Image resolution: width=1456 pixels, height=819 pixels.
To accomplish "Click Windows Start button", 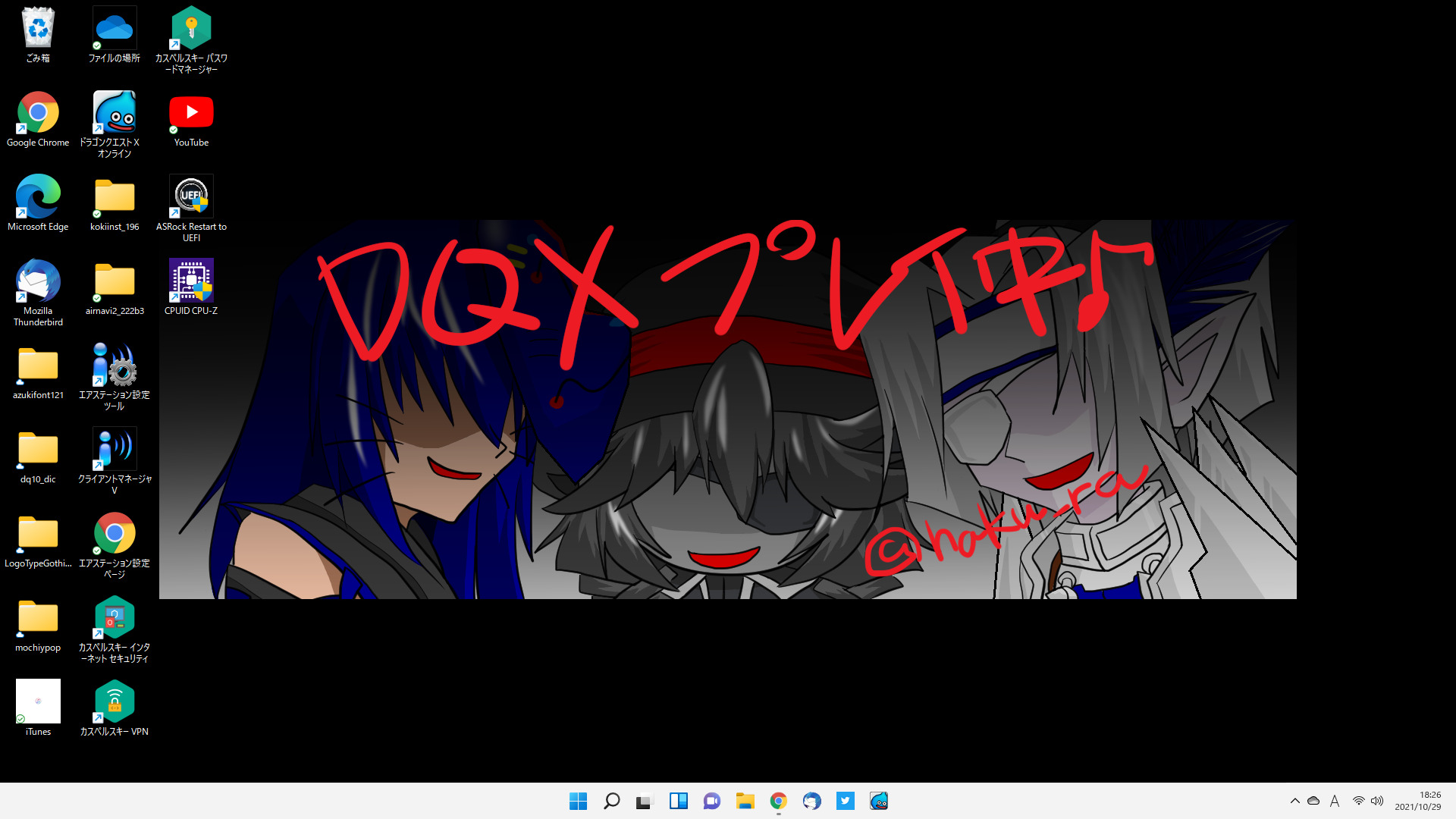I will 576,801.
